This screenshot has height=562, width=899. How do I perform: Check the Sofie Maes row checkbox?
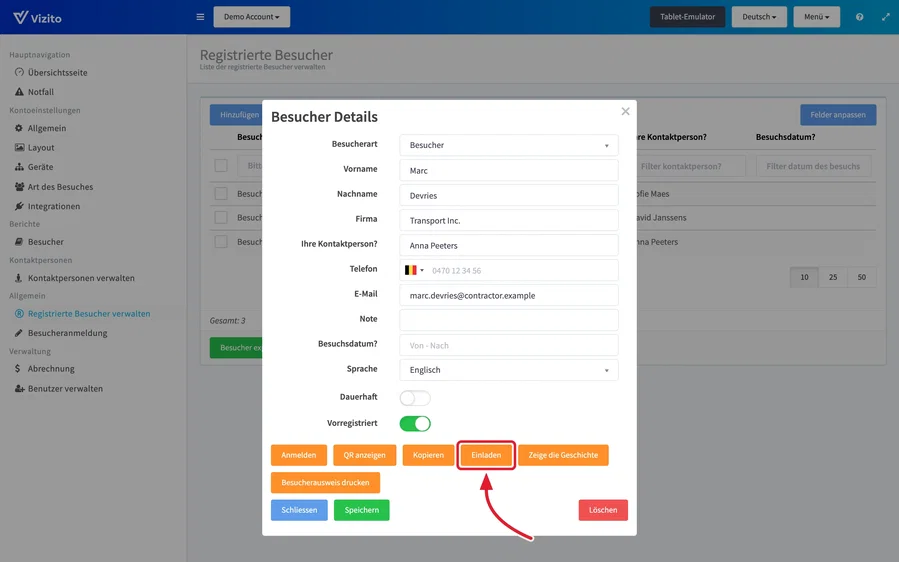tap(221, 193)
